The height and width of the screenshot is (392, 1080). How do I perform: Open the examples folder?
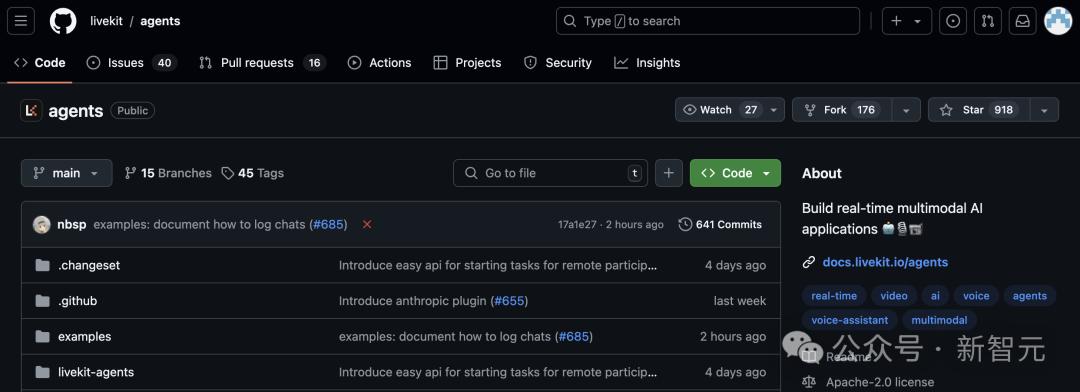84,336
